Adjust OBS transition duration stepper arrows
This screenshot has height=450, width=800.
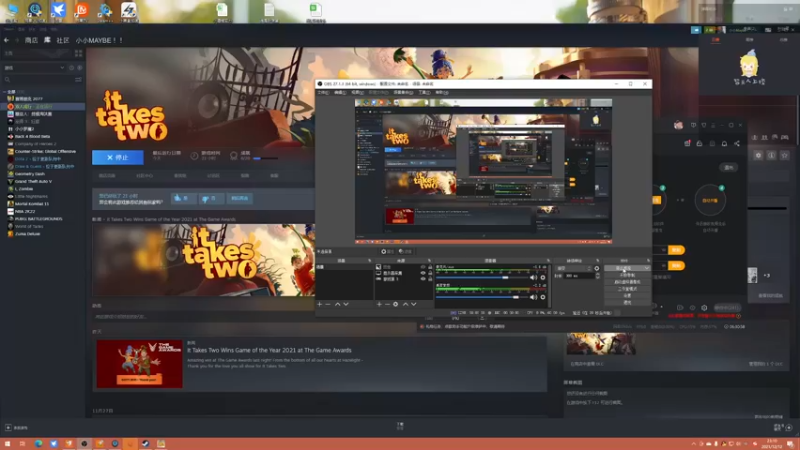click(x=597, y=276)
